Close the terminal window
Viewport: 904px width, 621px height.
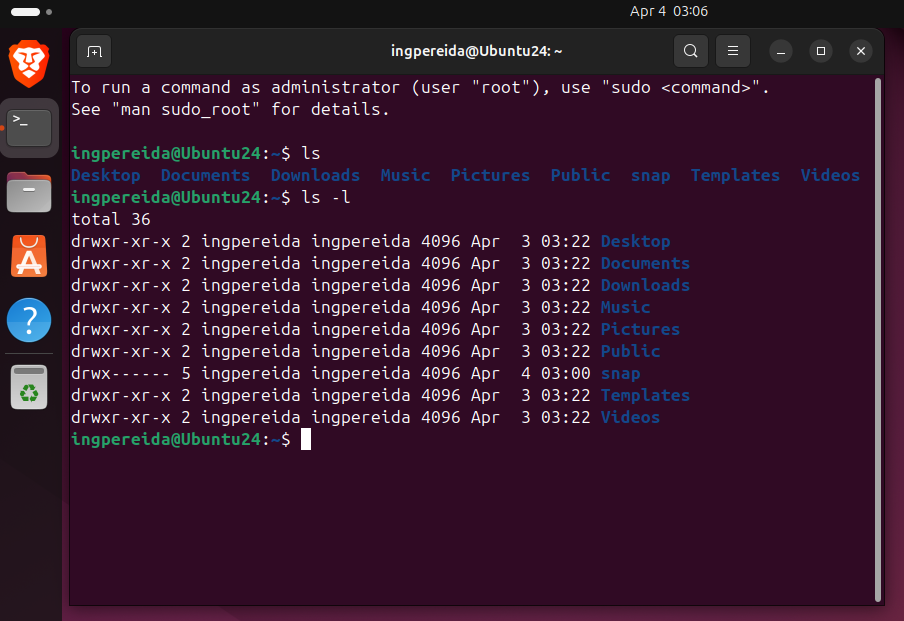(860, 51)
